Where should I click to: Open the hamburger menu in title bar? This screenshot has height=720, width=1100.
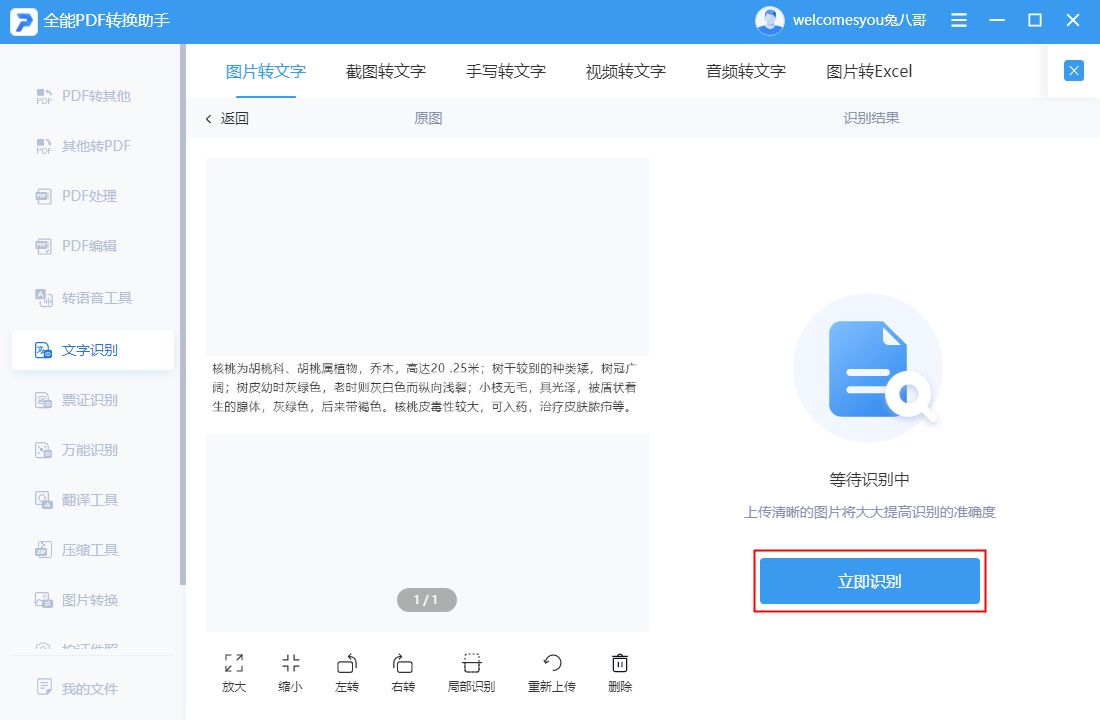click(958, 19)
